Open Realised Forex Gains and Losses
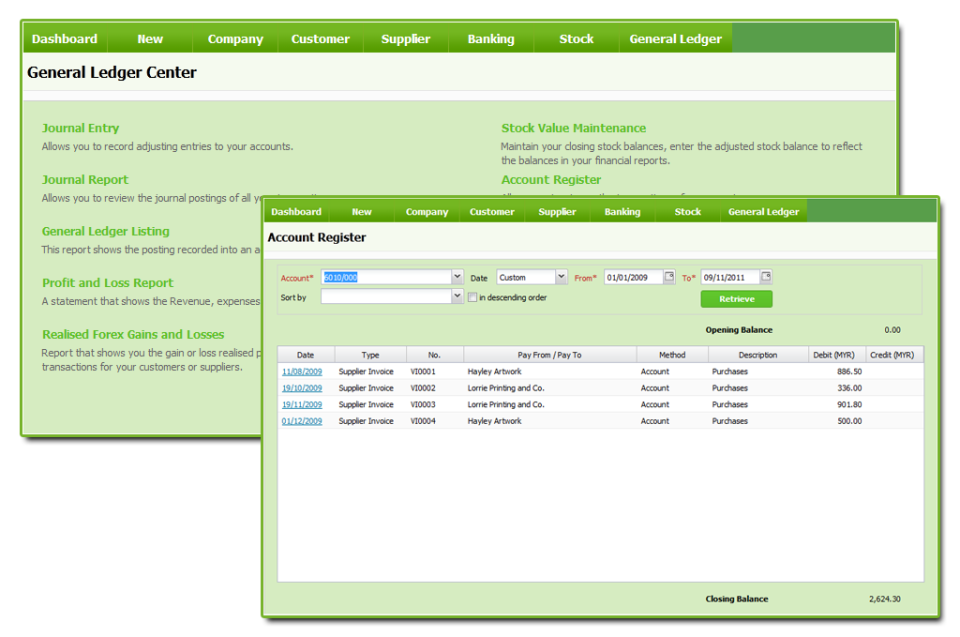The height and width of the screenshot is (637, 960). pos(131,334)
